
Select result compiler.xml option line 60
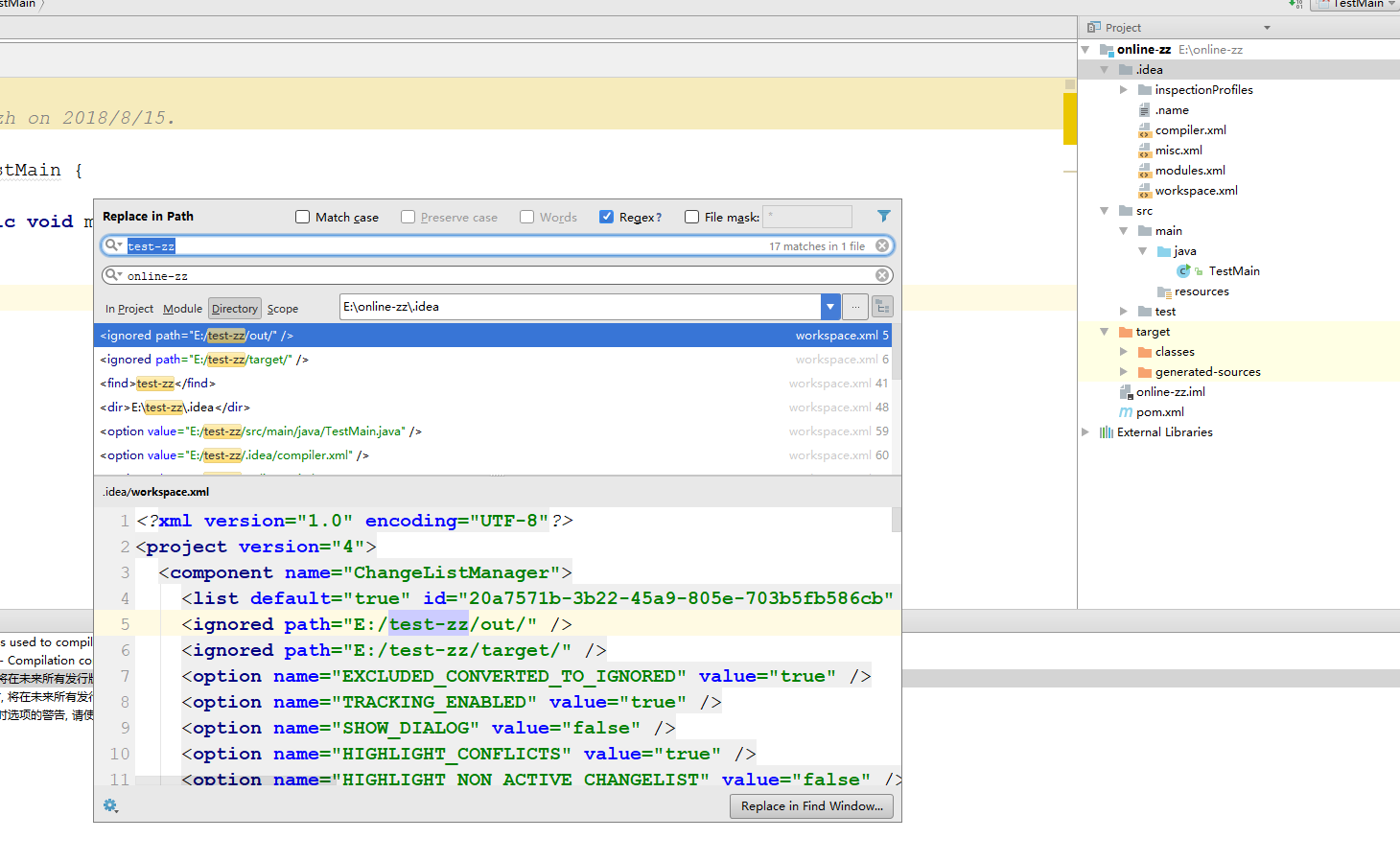click(x=493, y=455)
